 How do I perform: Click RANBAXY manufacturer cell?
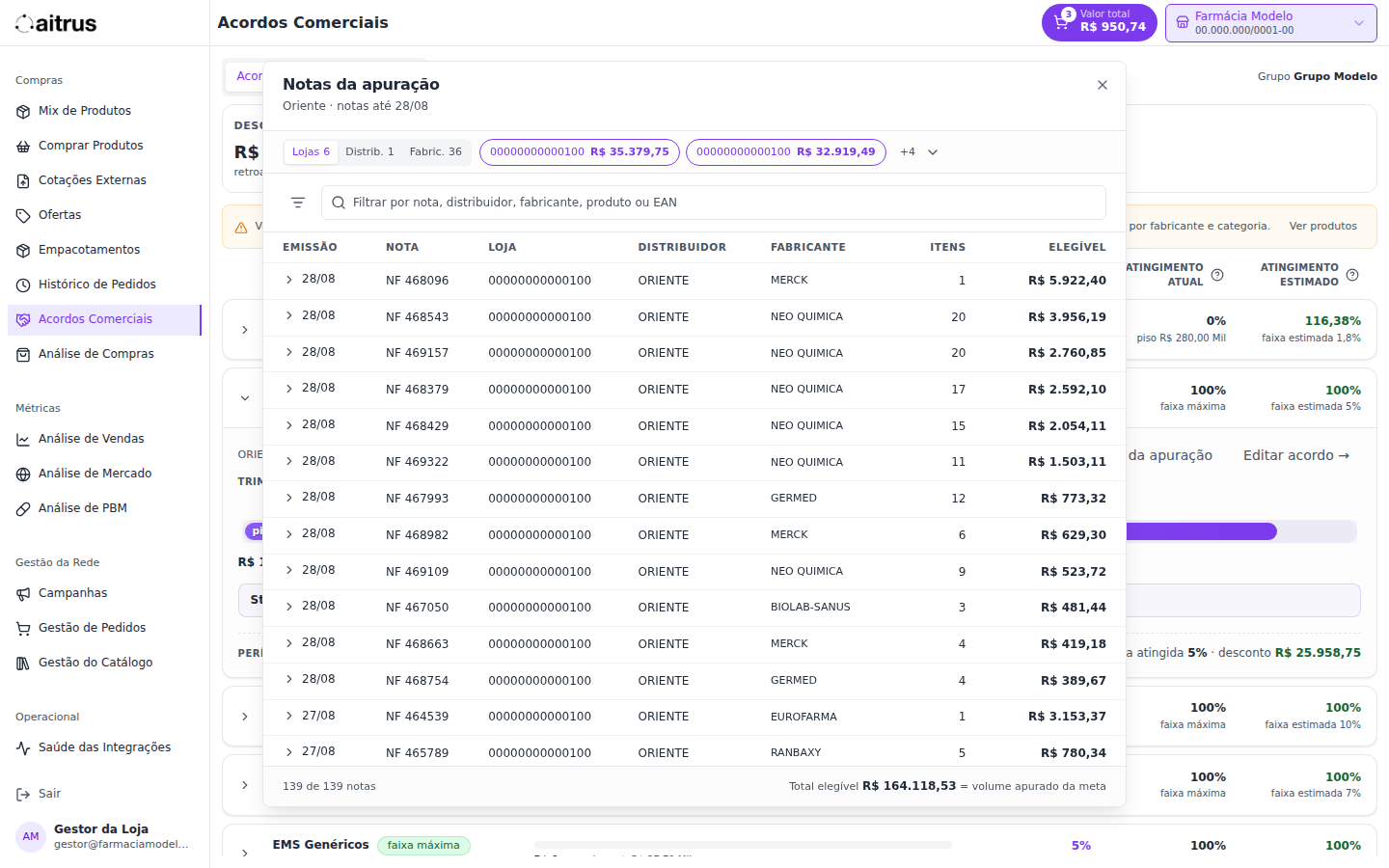[796, 752]
